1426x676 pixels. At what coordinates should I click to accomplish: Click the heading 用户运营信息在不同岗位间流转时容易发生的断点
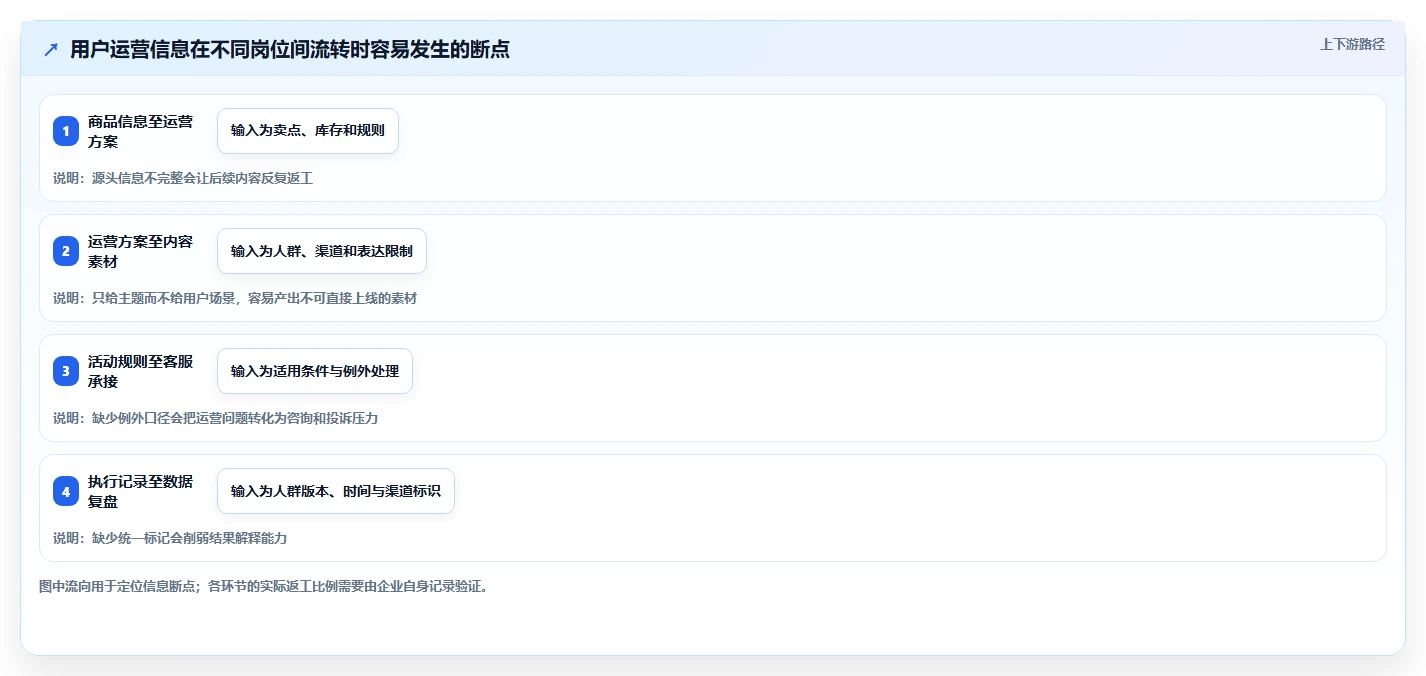coord(290,49)
